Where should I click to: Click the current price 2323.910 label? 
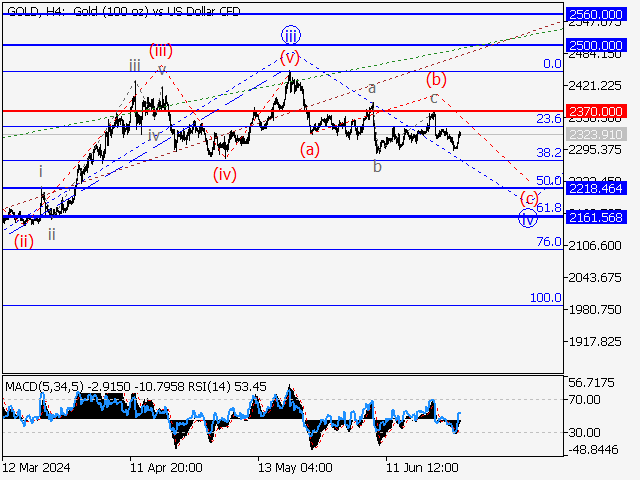[x=595, y=134]
